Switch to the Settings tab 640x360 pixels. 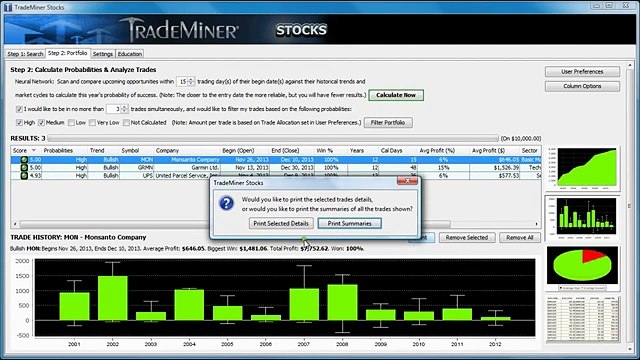click(103, 54)
